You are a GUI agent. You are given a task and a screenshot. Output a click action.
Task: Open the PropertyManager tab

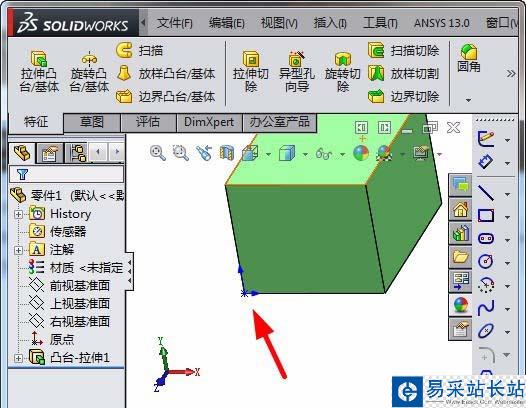[x=50, y=153]
